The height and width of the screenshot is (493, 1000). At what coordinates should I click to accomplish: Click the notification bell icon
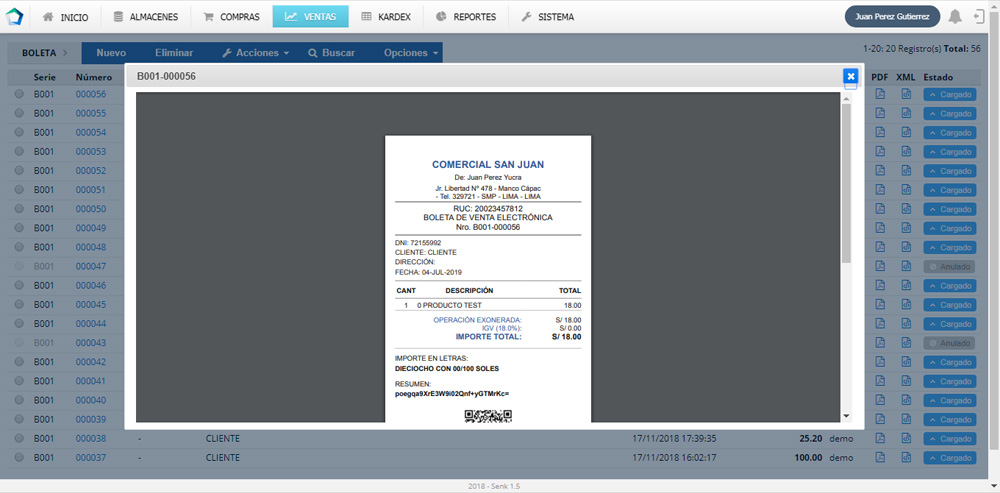coord(956,17)
